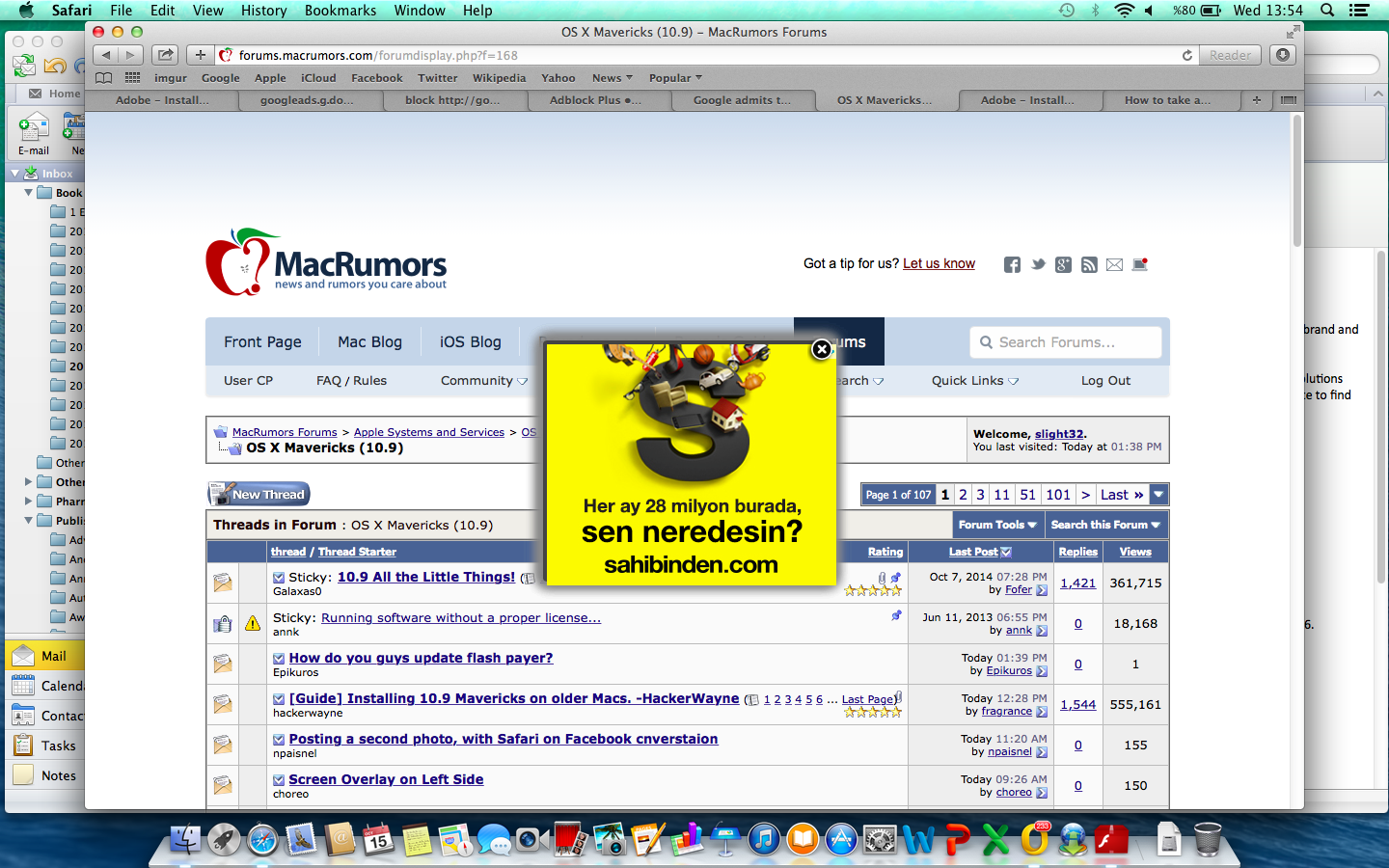Click the New Thread button
This screenshot has height=868, width=1389.
(259, 495)
